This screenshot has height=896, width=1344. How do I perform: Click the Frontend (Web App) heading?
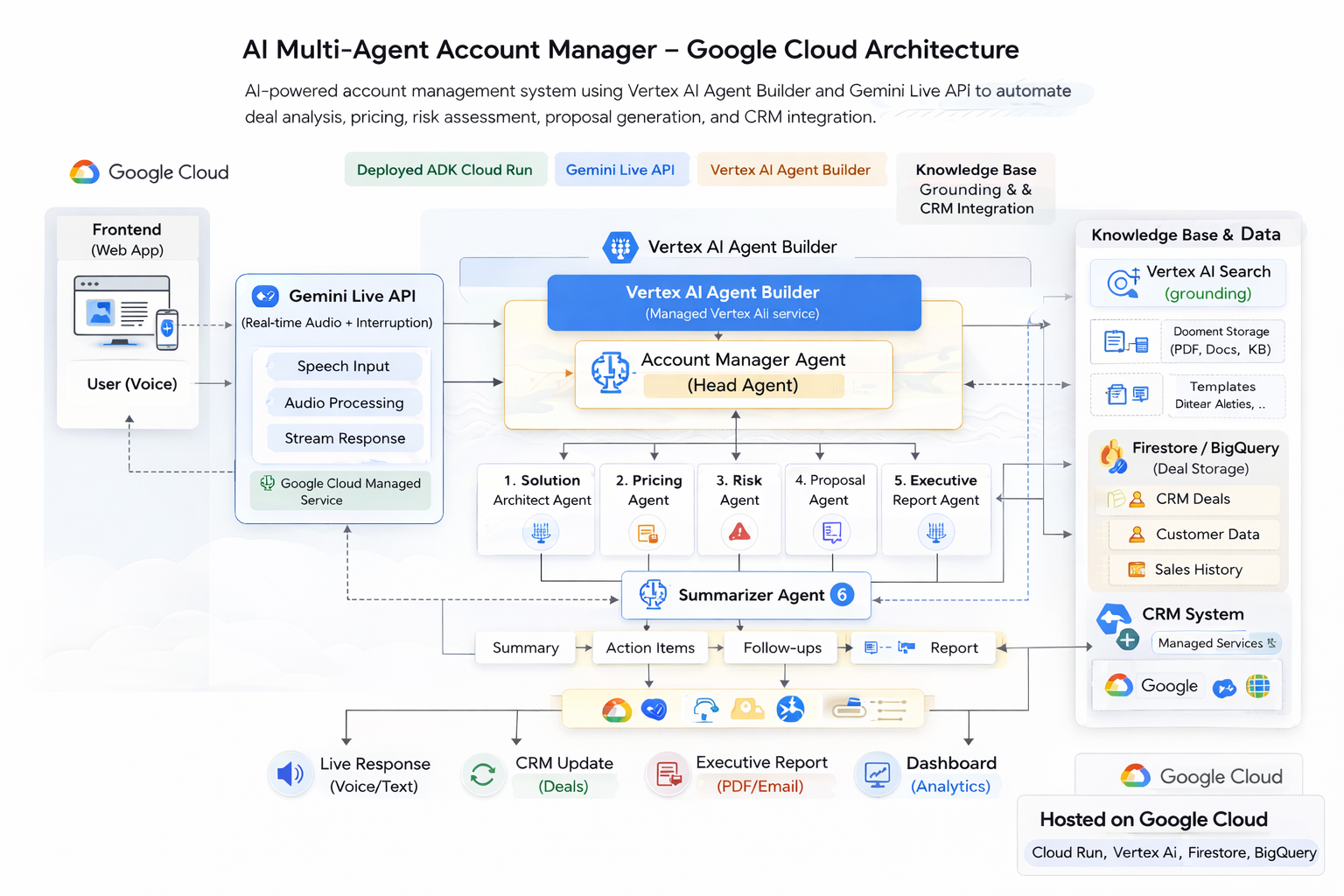click(x=127, y=239)
